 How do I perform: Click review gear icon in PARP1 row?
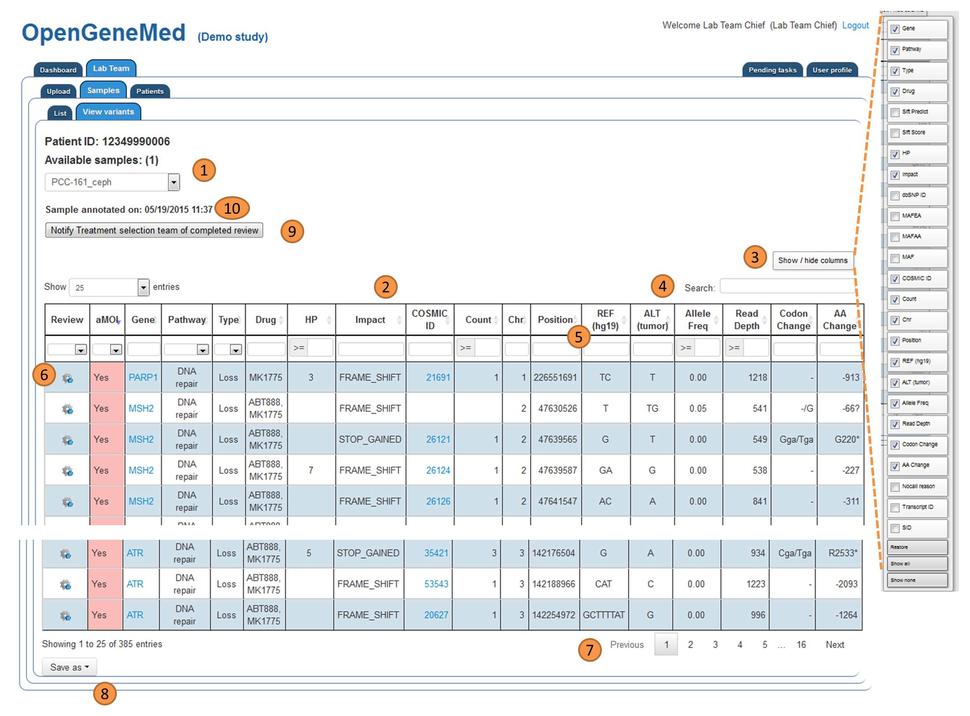pyautogui.click(x=67, y=378)
